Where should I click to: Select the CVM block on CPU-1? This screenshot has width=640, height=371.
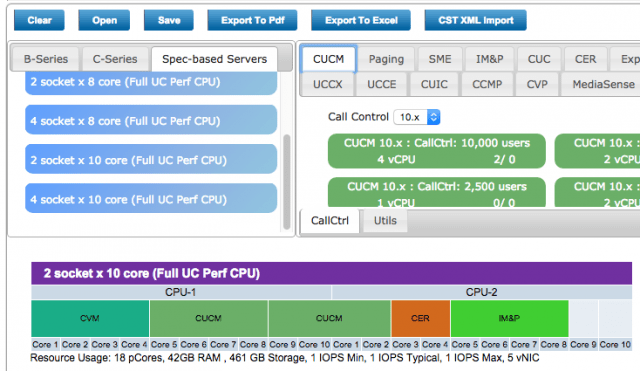(90, 318)
